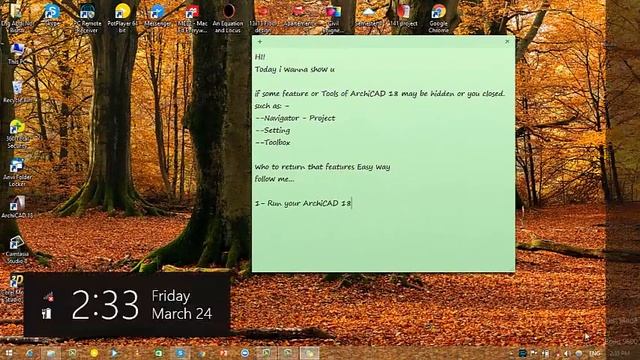Launch Google Chrome from desktop

[438, 18]
